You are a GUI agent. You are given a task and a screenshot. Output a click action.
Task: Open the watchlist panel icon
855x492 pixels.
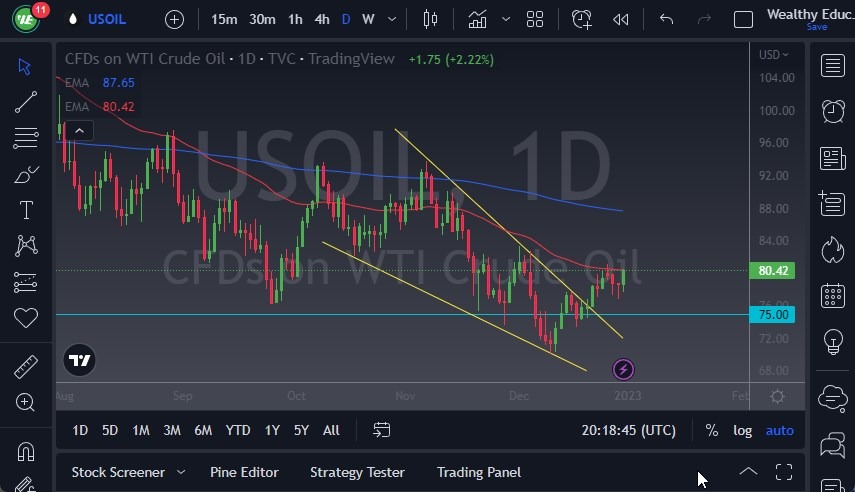pyautogui.click(x=832, y=66)
